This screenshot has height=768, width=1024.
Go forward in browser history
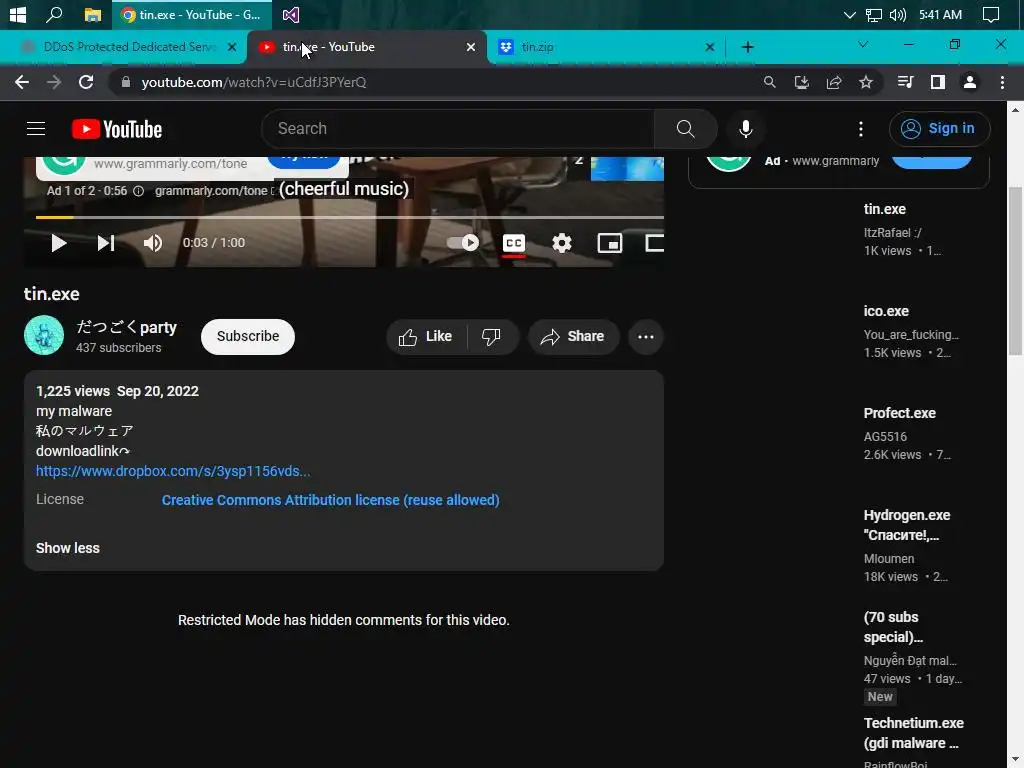coord(54,82)
